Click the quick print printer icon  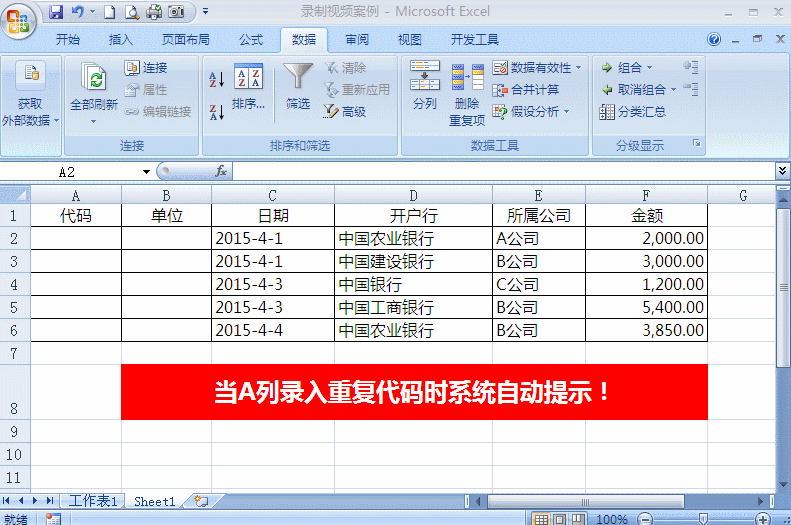pos(154,12)
